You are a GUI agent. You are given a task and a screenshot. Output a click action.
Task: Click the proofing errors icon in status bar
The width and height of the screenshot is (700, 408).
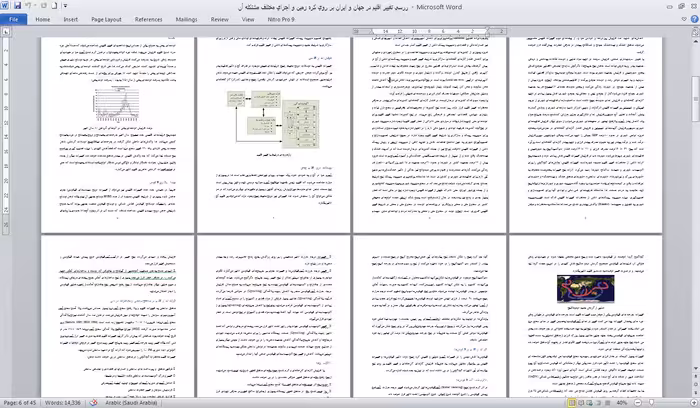[x=93, y=403]
